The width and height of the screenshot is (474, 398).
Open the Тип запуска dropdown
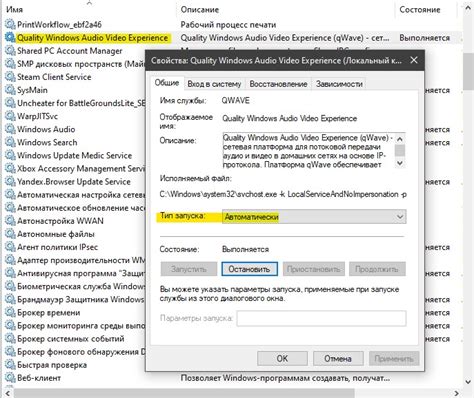314,217
